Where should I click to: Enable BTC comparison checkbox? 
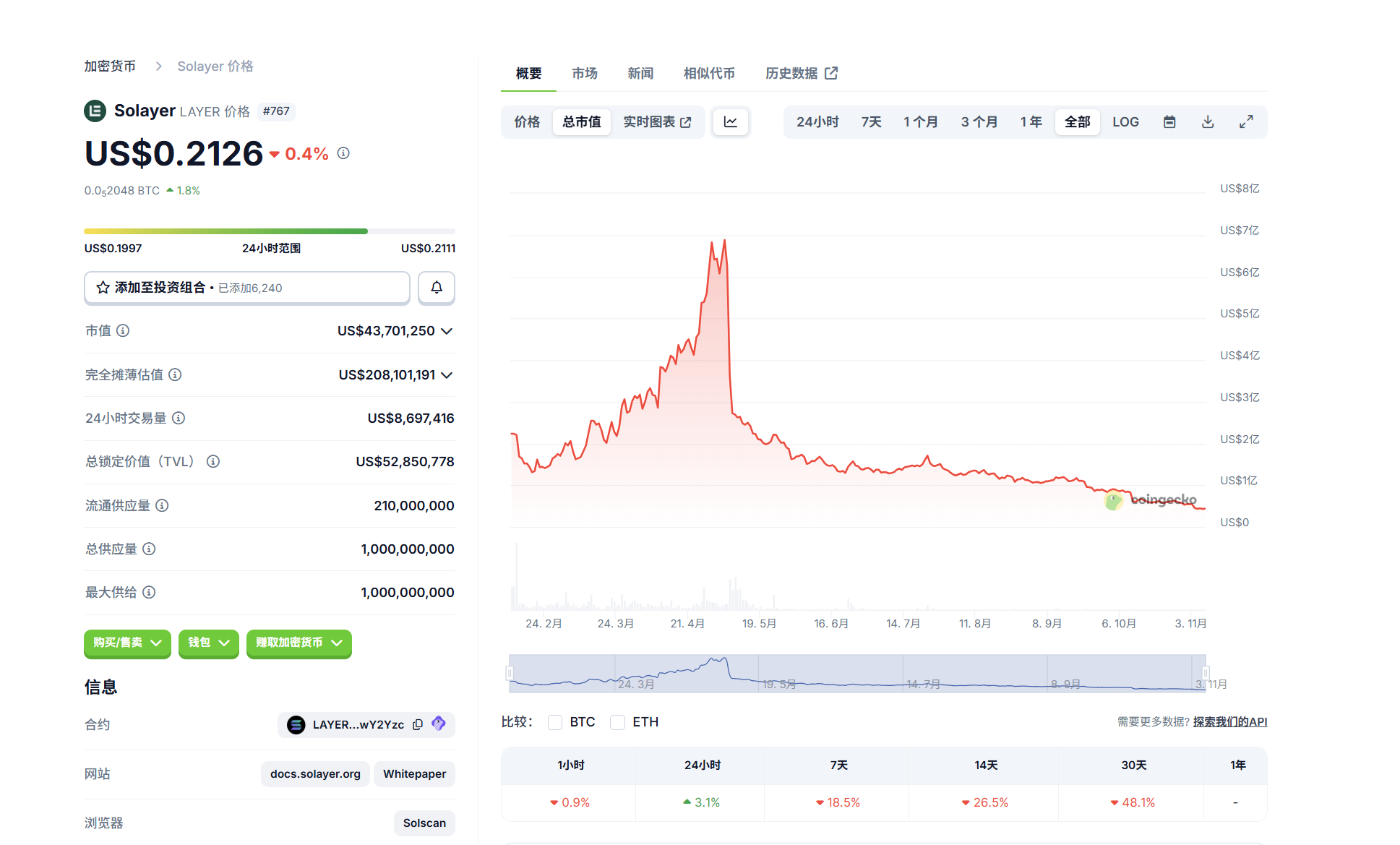pyautogui.click(x=555, y=722)
